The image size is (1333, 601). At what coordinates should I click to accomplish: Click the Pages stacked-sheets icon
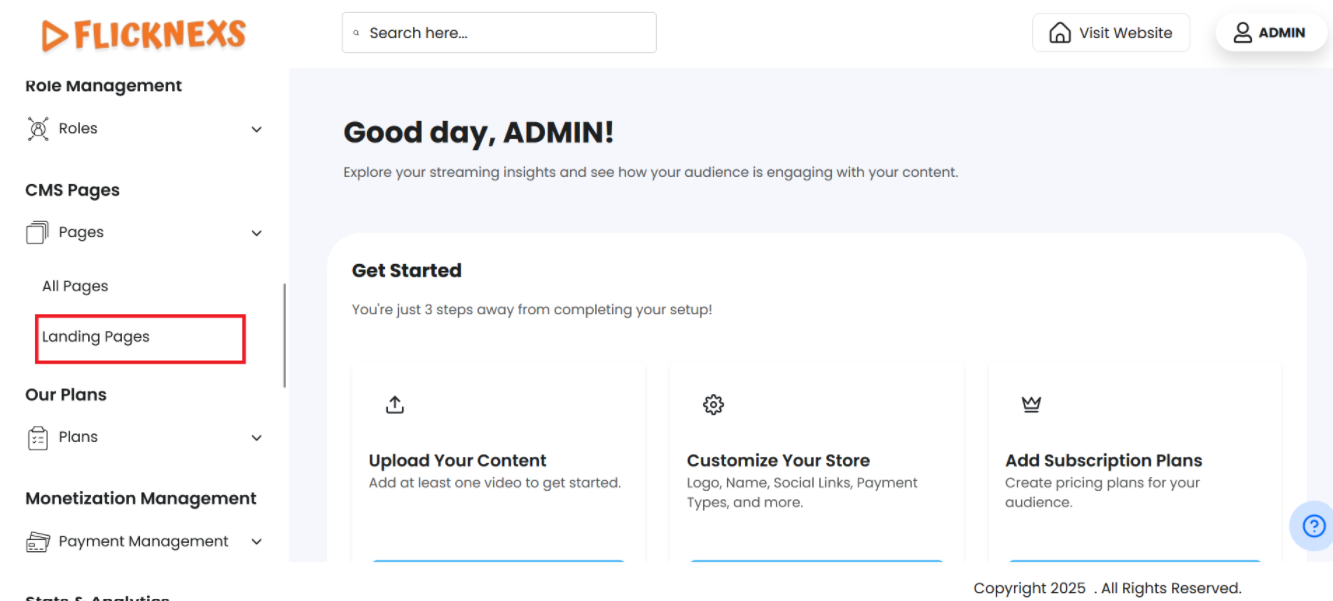38,233
